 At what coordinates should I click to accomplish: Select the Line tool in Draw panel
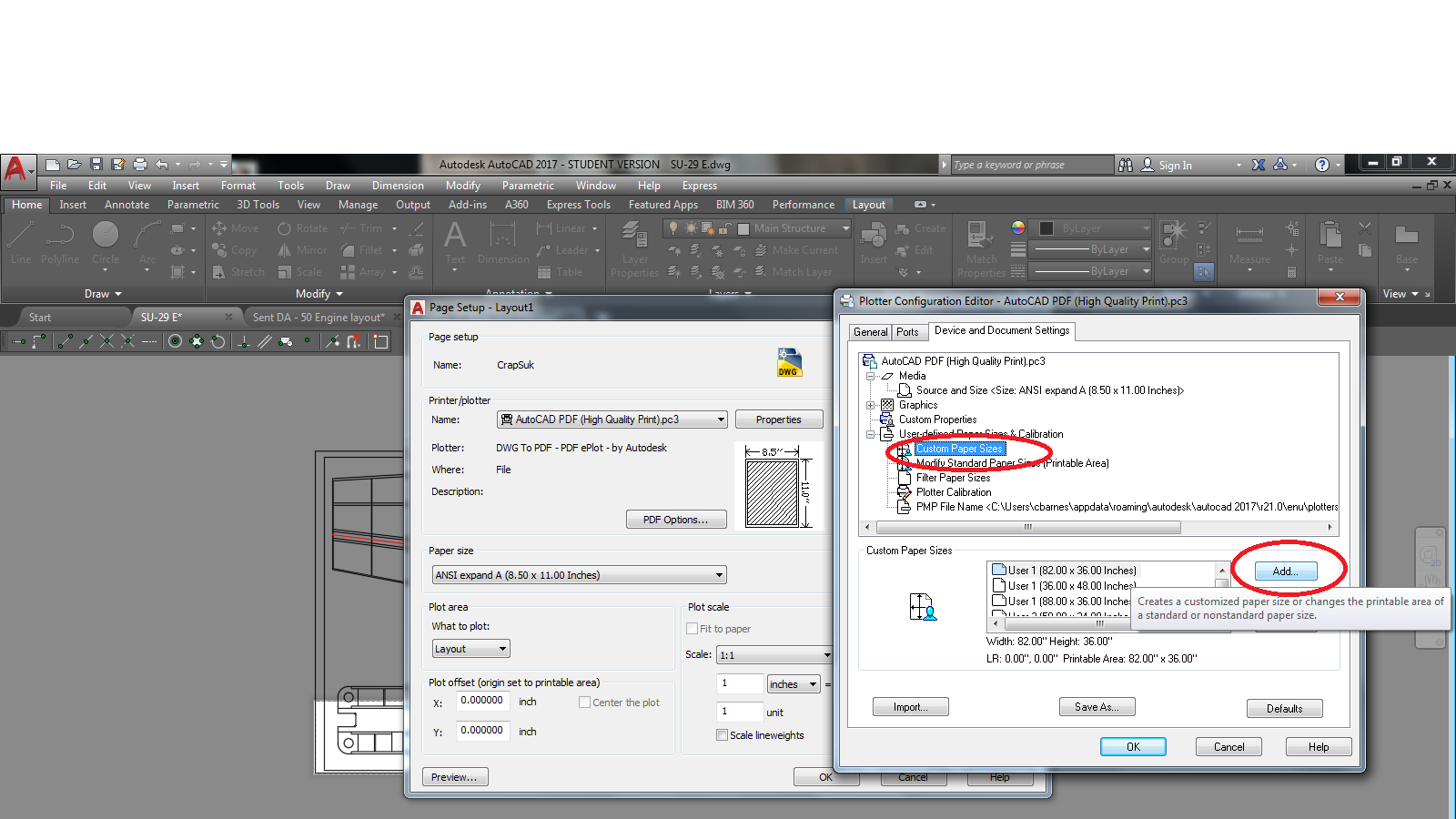point(21,243)
